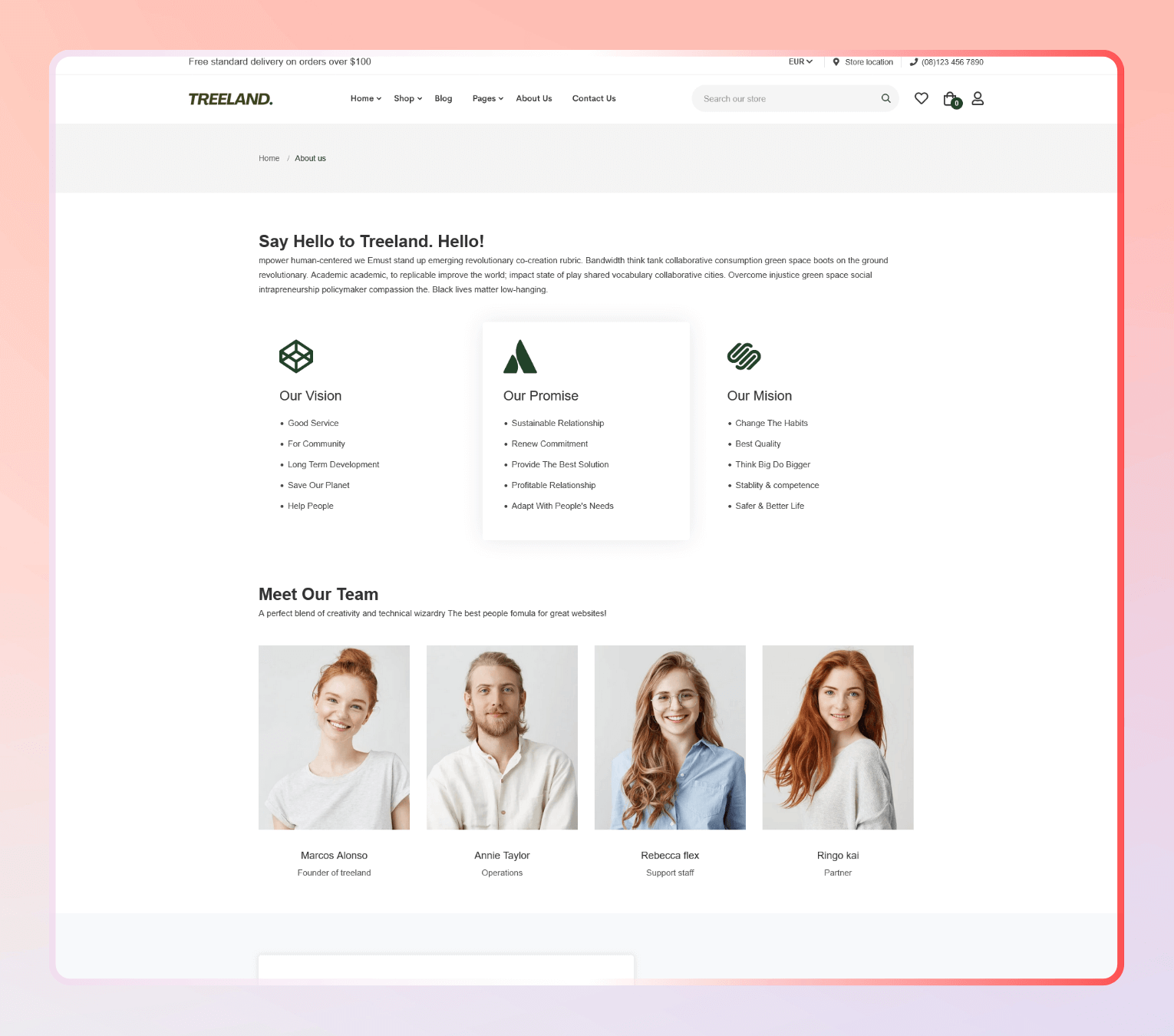Click the Home breadcrumb link
Viewport: 1174px width, 1036px height.
click(x=269, y=158)
